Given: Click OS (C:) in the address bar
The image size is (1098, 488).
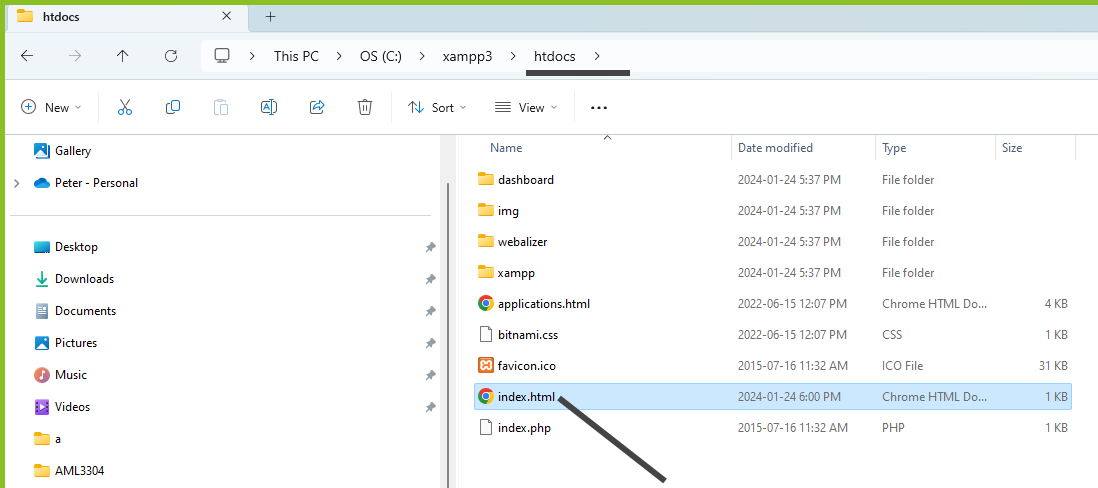Looking at the screenshot, I should click(381, 56).
